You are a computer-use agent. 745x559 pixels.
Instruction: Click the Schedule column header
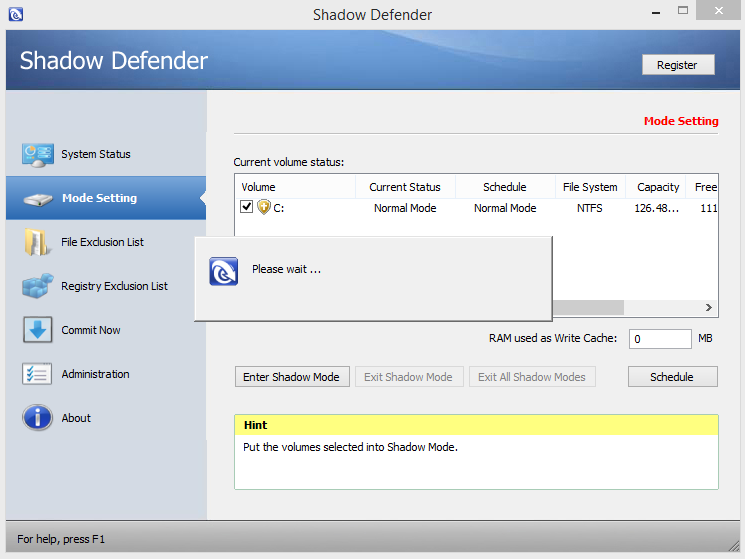505,187
